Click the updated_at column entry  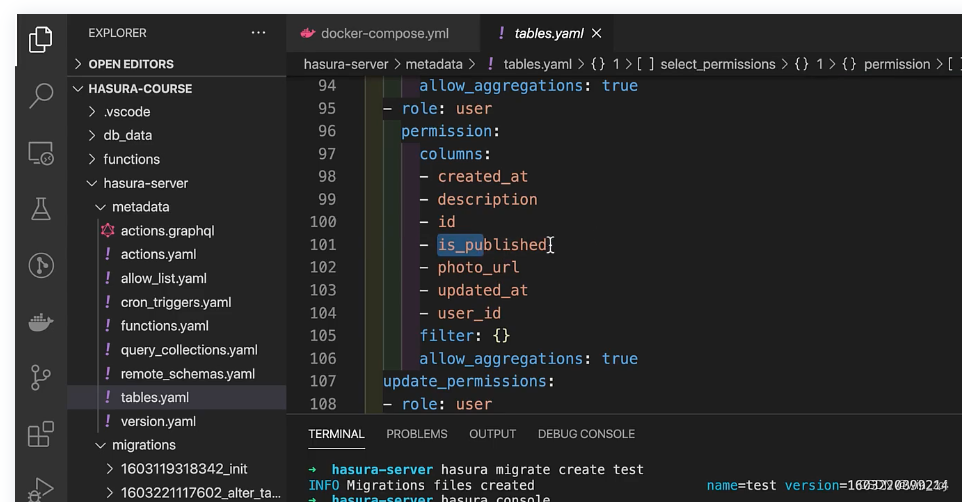(x=482, y=290)
